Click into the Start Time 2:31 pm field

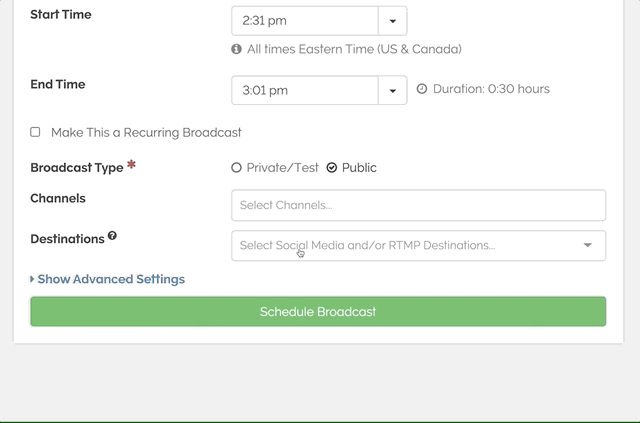tap(304, 20)
